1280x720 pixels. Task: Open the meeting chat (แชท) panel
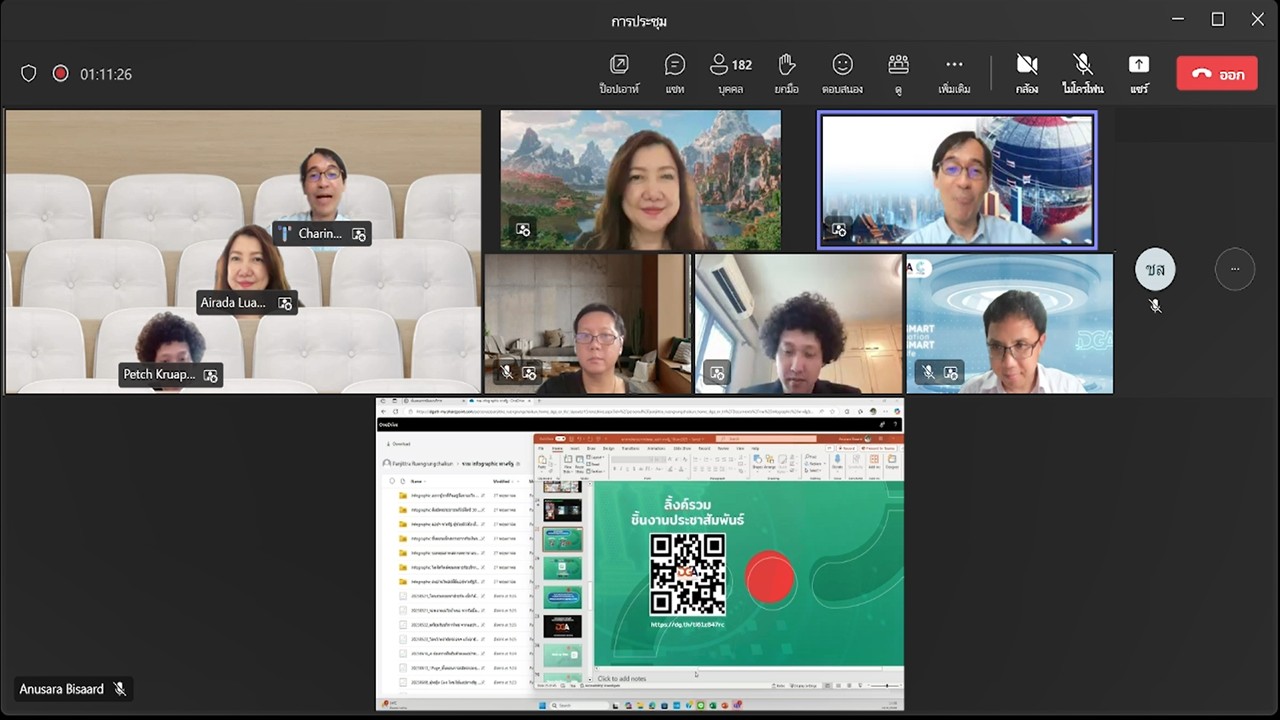point(675,74)
